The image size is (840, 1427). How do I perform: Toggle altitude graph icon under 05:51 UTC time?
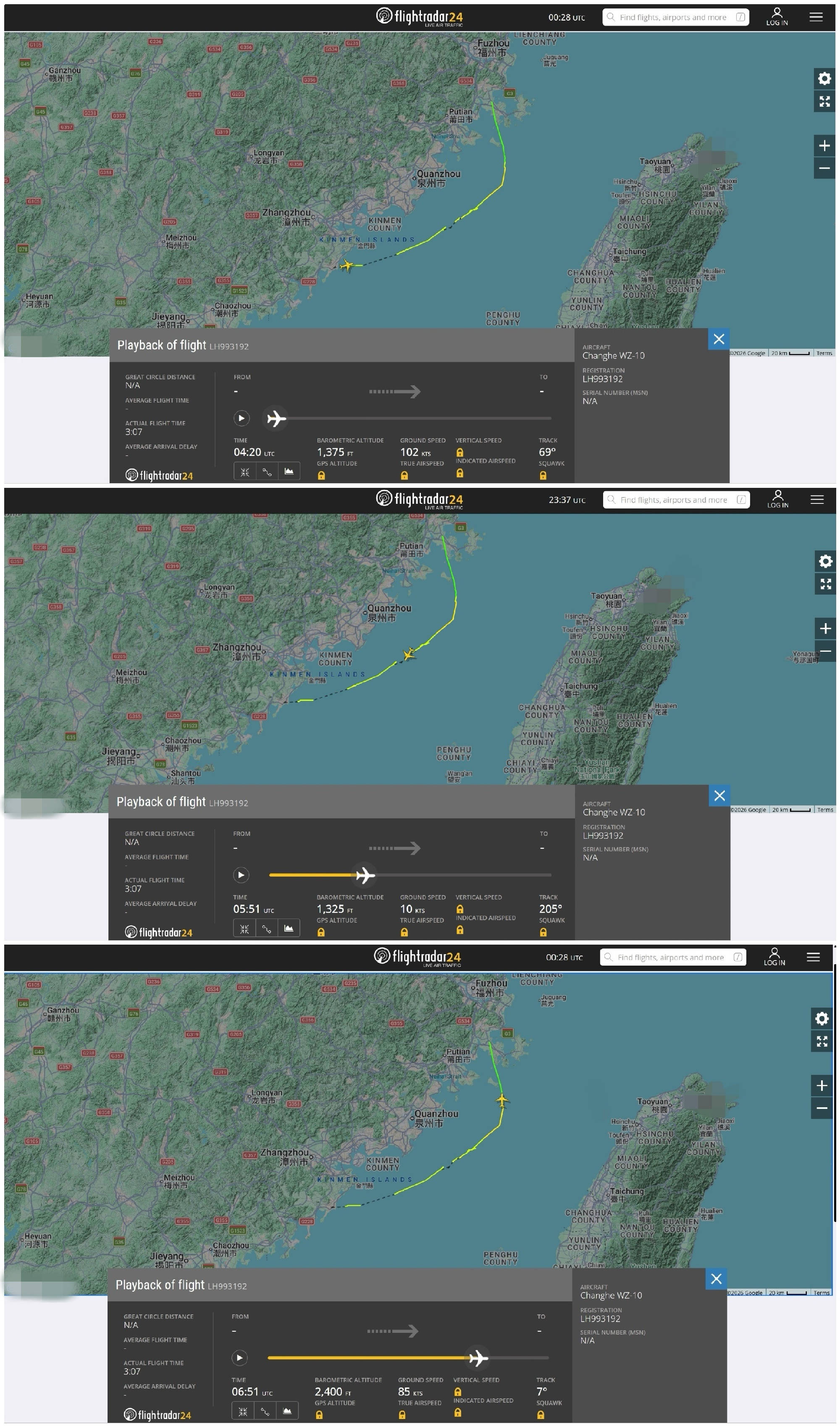(289, 929)
